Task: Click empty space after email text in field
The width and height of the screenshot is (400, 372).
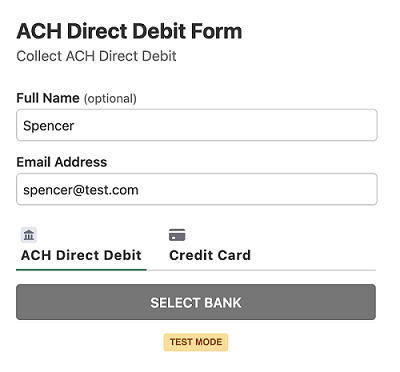Action: coord(258,189)
